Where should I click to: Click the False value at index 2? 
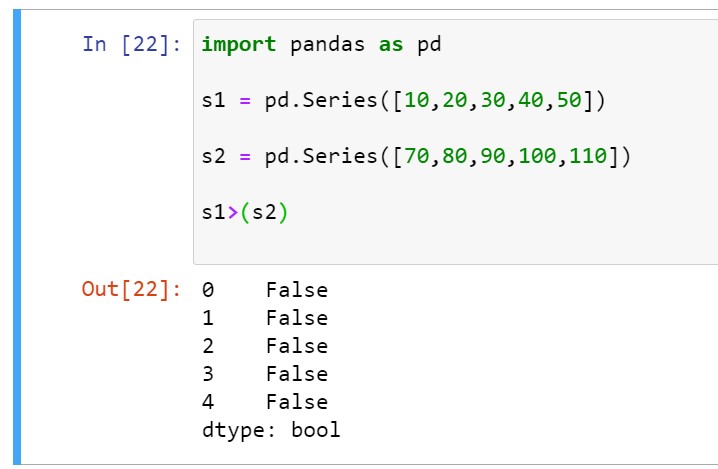pos(297,346)
